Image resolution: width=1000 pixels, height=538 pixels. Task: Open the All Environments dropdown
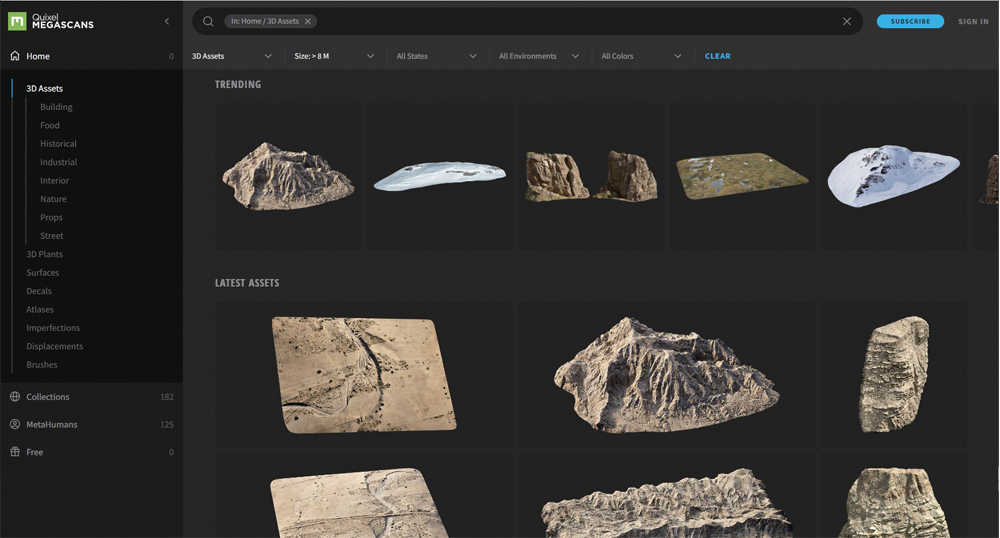coord(539,56)
